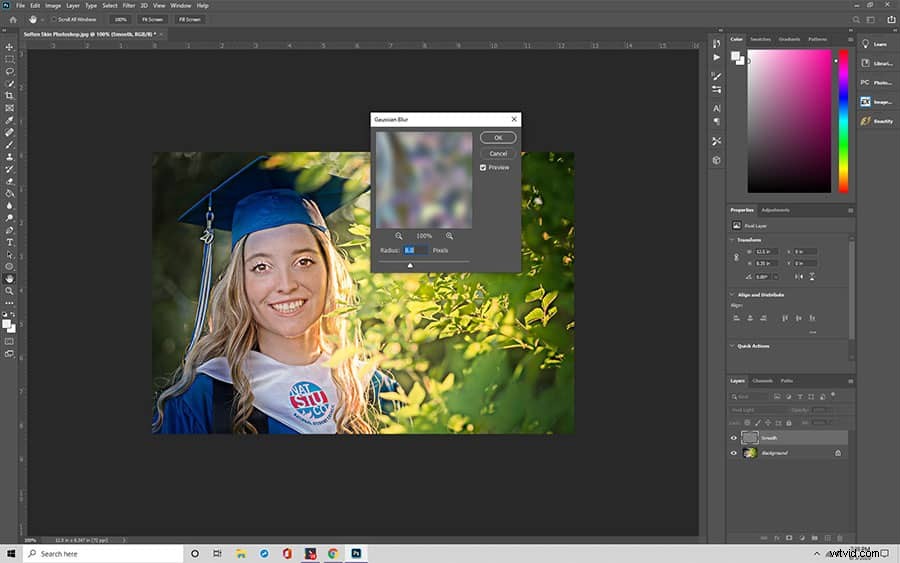This screenshot has width=900, height=563.
Task: Collapse the Quick Actions section
Action: tap(732, 346)
